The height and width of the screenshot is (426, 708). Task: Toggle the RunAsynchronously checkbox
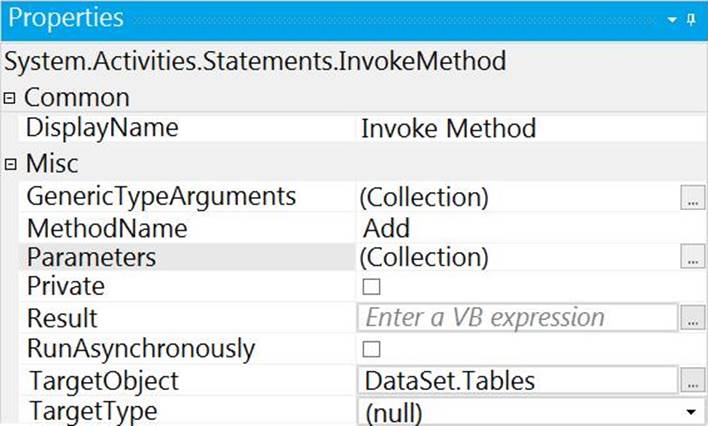pyautogui.click(x=372, y=349)
